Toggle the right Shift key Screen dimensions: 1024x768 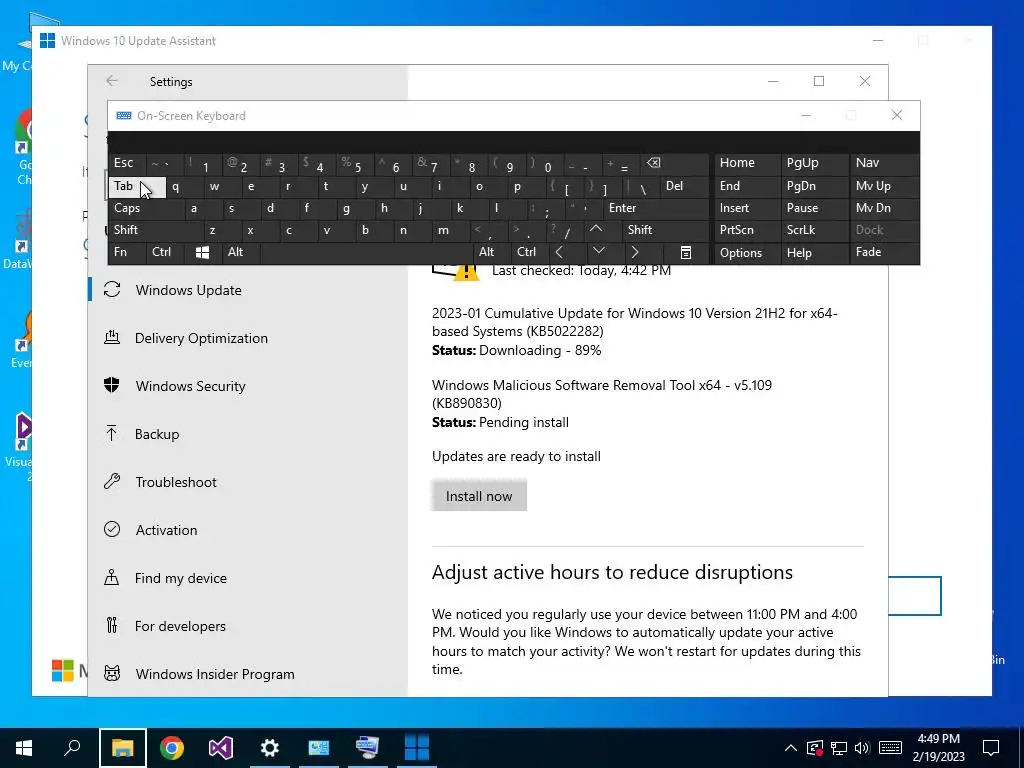click(665, 230)
